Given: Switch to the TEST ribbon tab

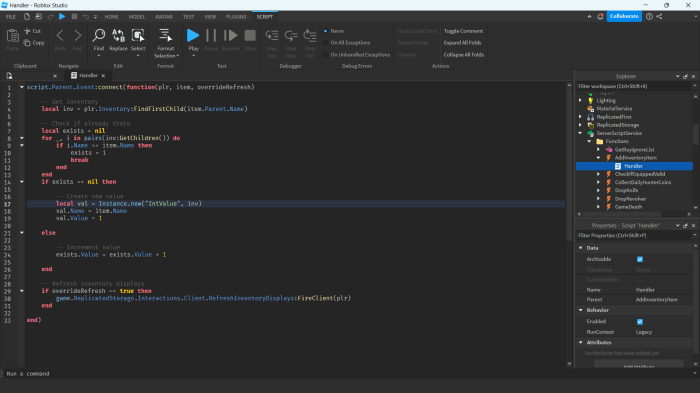Looking at the screenshot, I should (x=188, y=17).
